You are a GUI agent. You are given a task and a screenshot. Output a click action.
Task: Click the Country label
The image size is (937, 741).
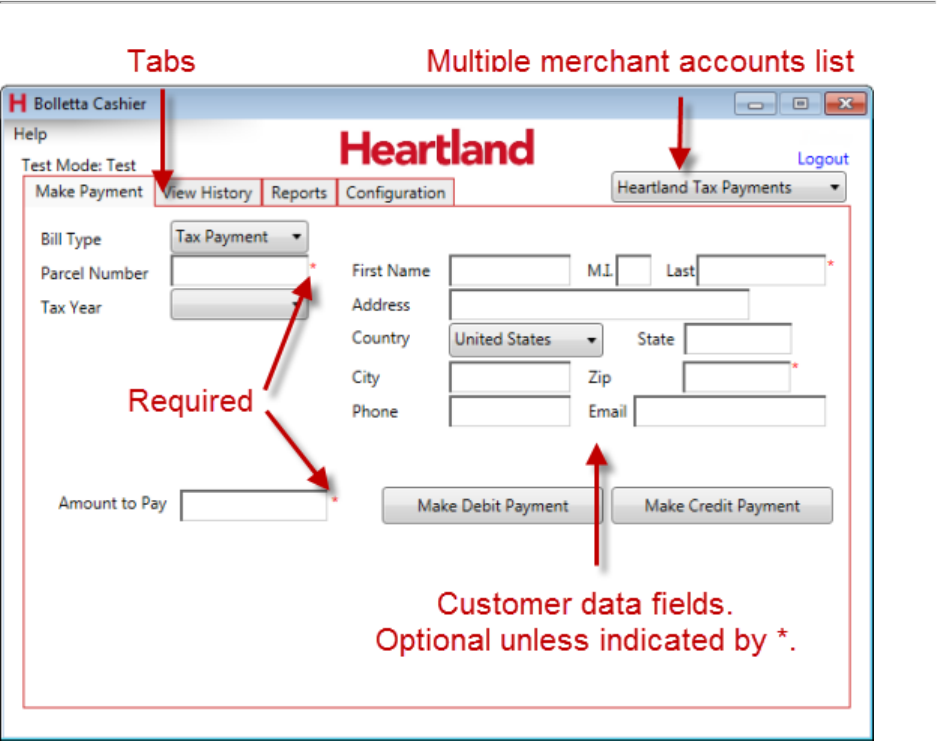(x=381, y=338)
